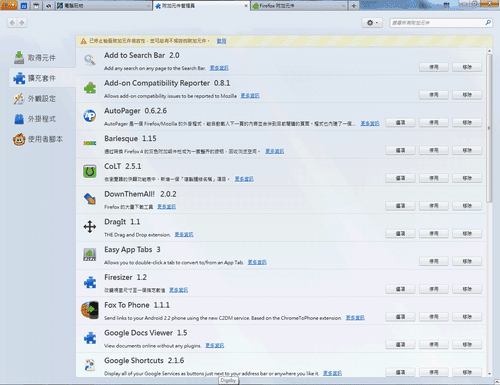Click the Firesizer blue puzzle icon

[90, 282]
